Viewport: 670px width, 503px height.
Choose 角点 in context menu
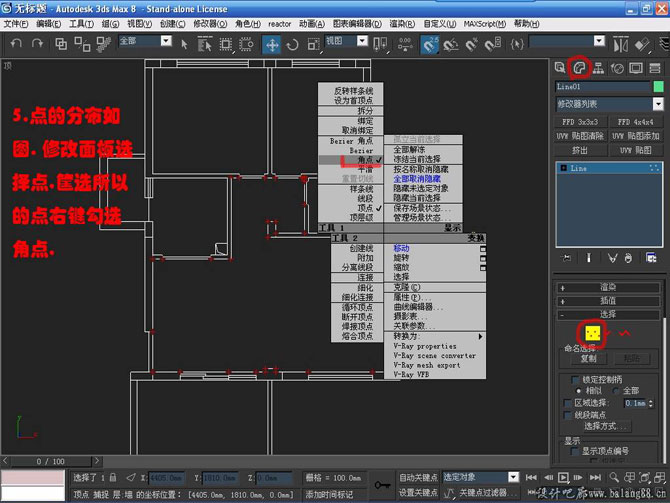point(351,160)
